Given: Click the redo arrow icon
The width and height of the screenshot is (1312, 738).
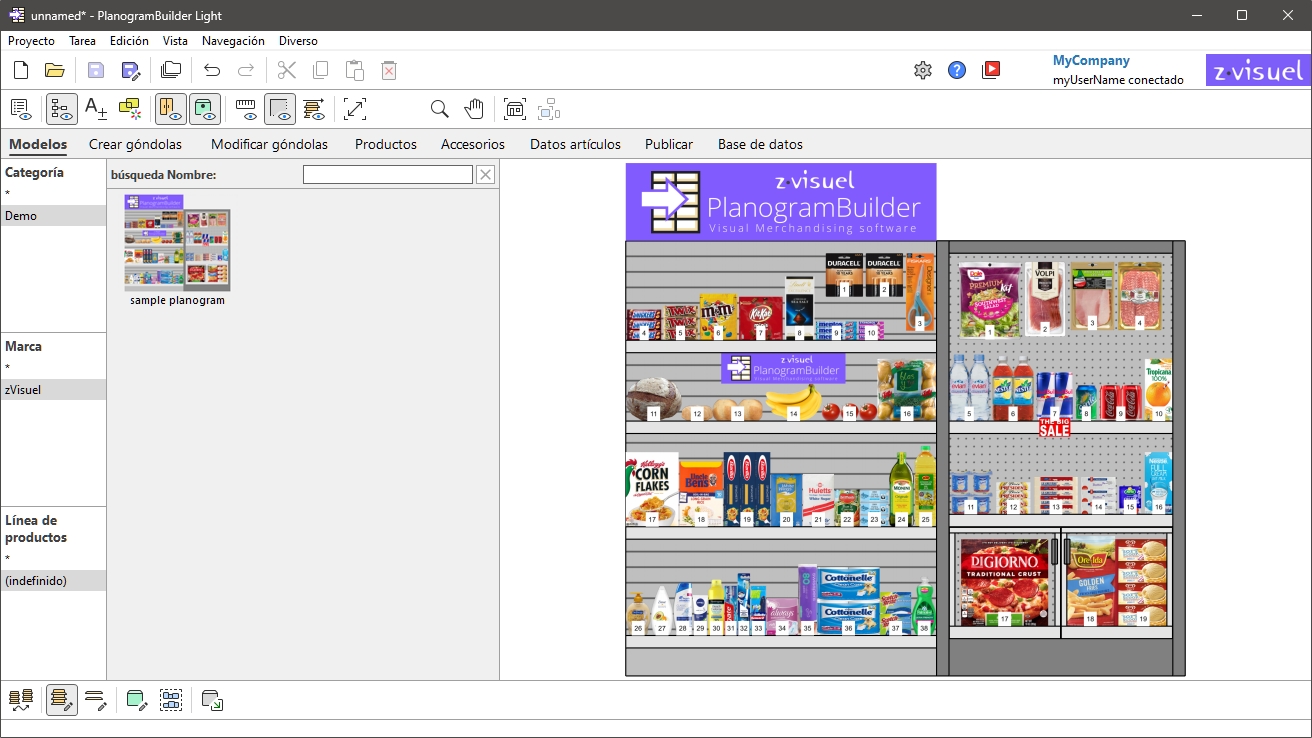Looking at the screenshot, I should [x=246, y=70].
